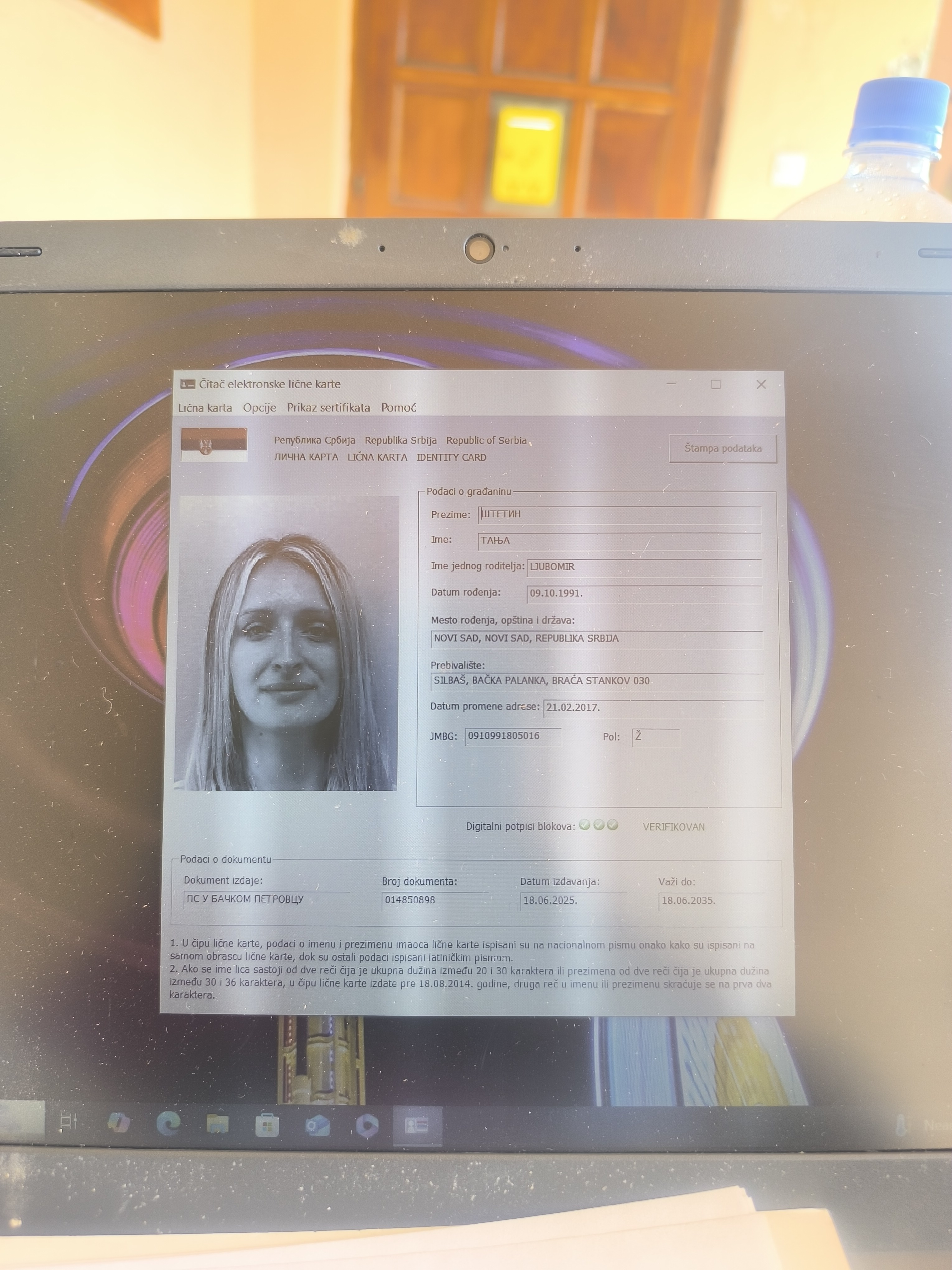Open Microsoft Store from taskbar
Screen dimensions: 952x1270
pyautogui.click(x=267, y=1125)
